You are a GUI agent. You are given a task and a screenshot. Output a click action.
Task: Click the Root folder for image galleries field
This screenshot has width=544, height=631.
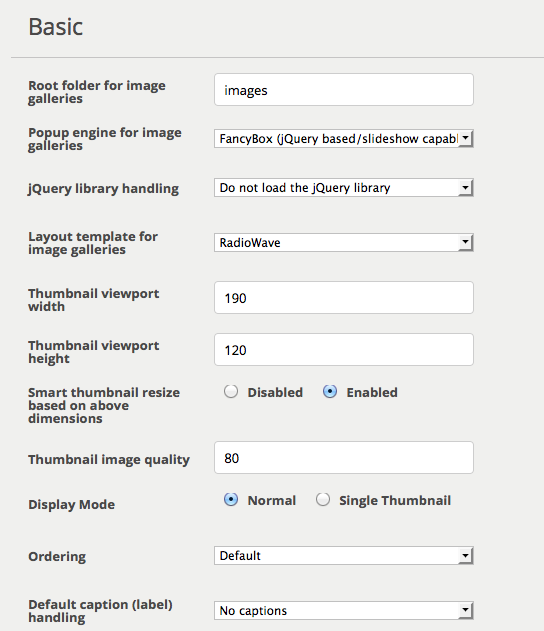point(344,90)
